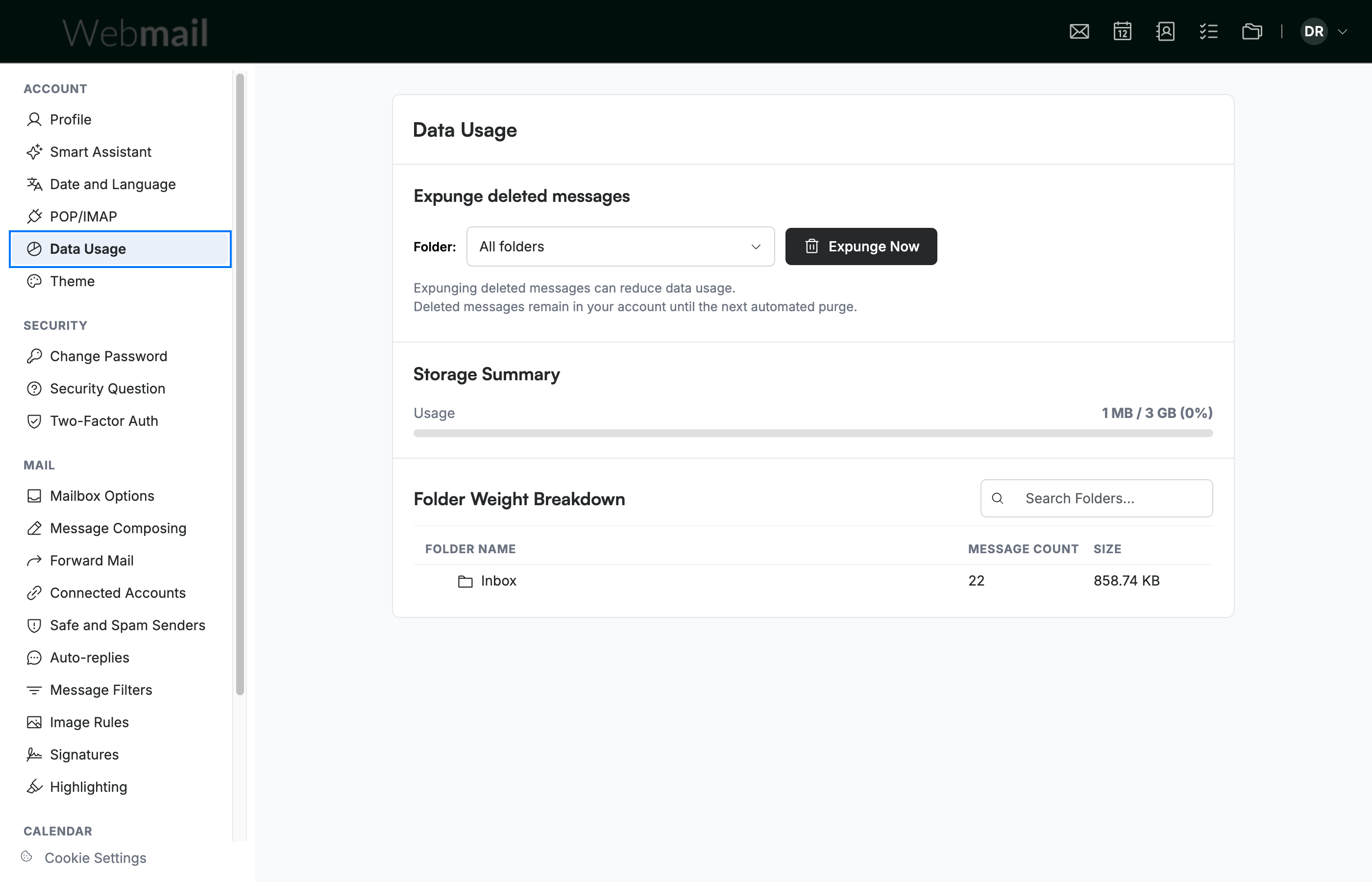The image size is (1372, 882).
Task: Open the Calendar icon in header
Action: click(1122, 31)
